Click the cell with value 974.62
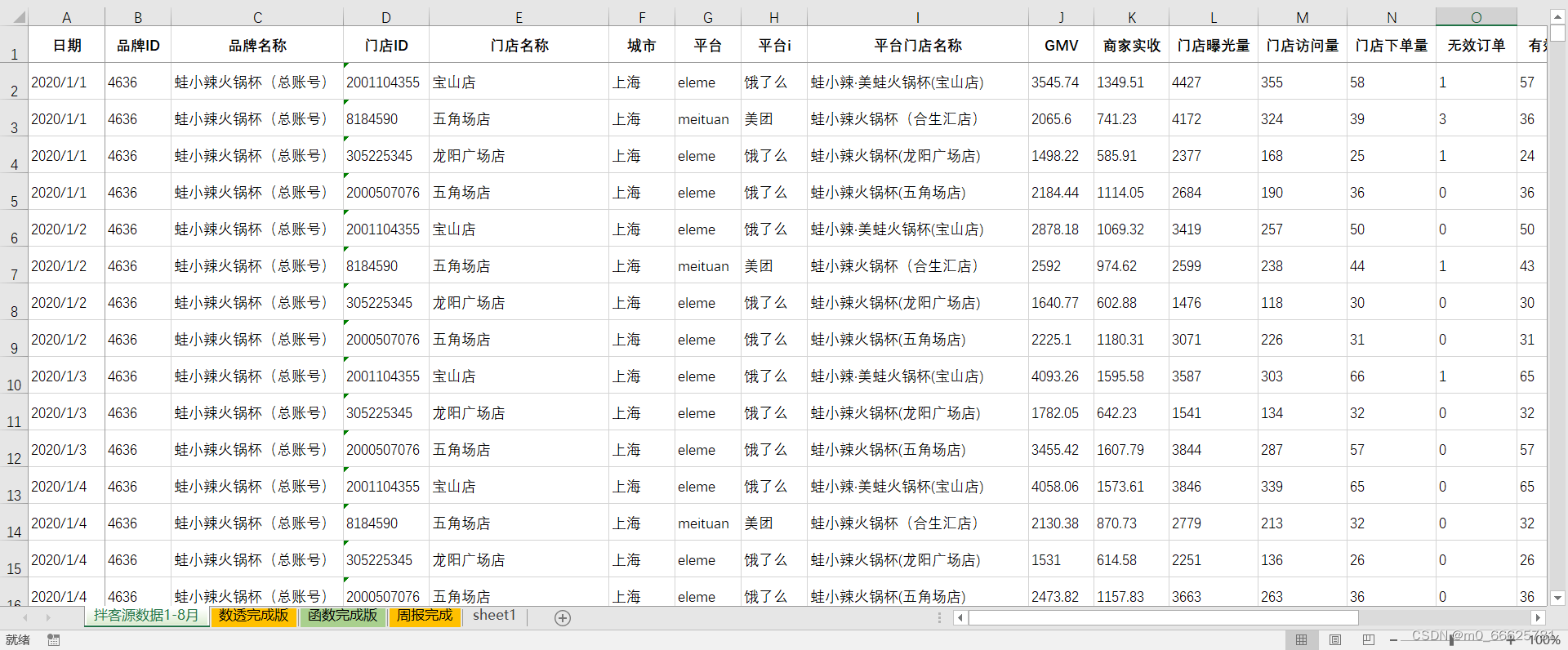The image size is (1568, 650). 1132,266
